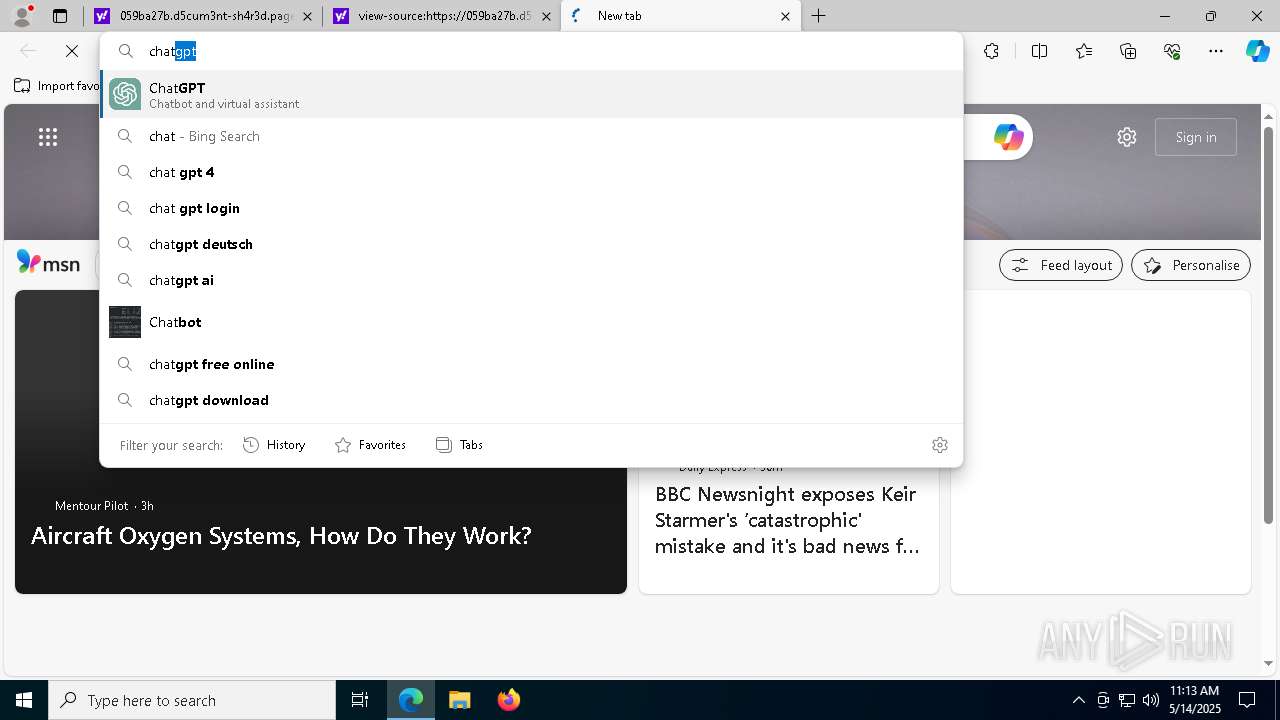Click in the address bar text field

point(531,51)
